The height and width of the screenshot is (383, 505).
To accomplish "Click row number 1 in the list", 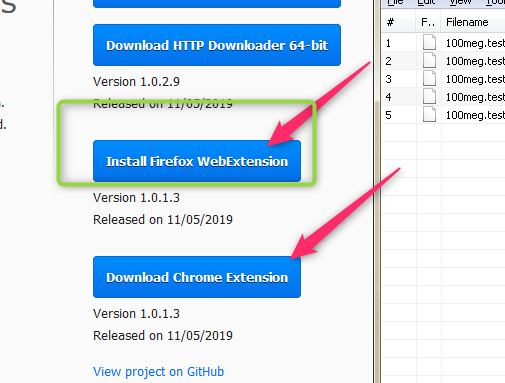I will tap(388, 43).
